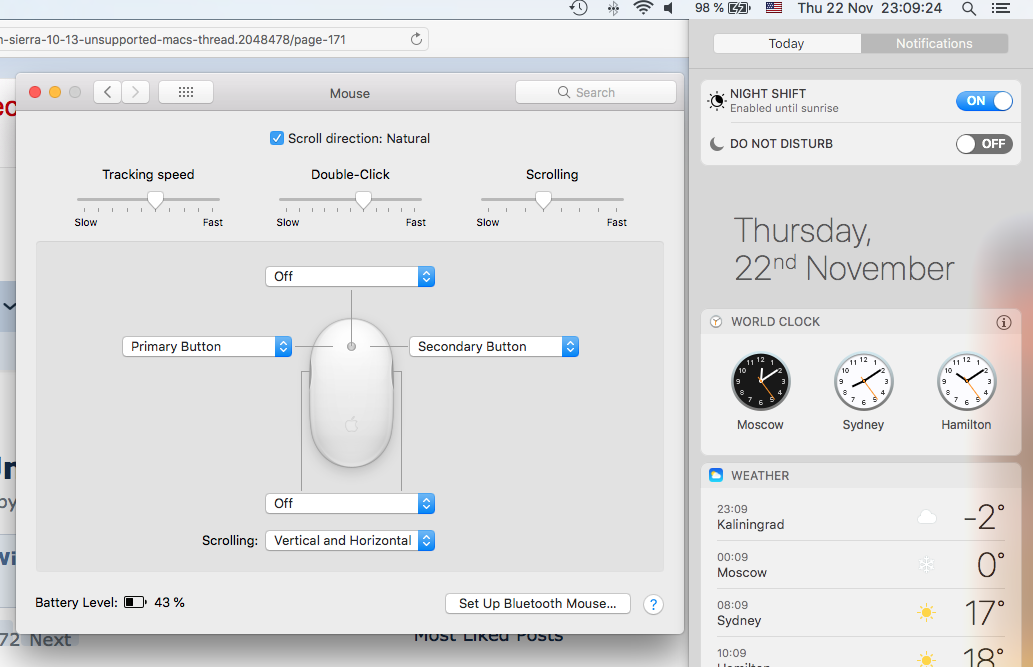Click the Safari address bar URL

pos(173,40)
